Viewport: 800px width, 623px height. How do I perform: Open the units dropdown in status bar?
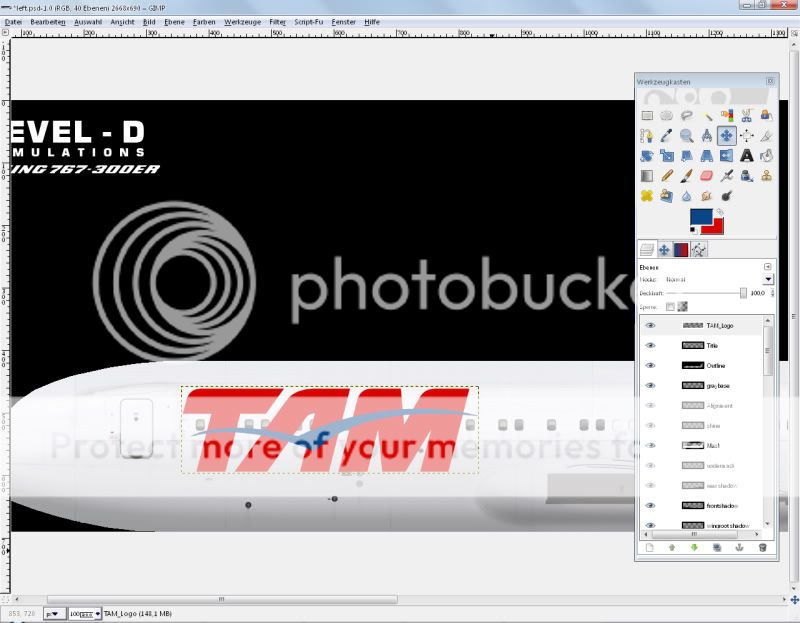(x=53, y=613)
